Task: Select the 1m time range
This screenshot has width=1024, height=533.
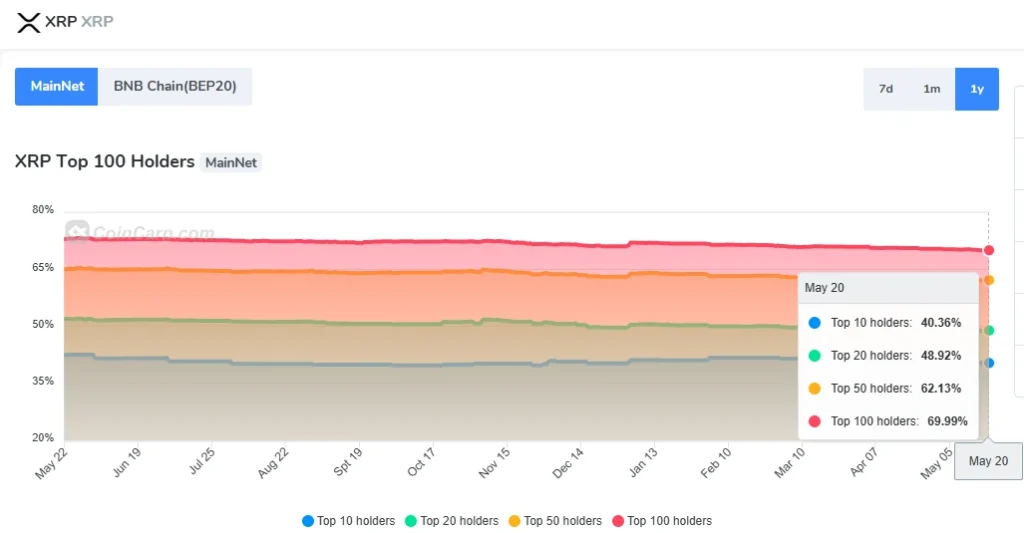Action: click(932, 89)
